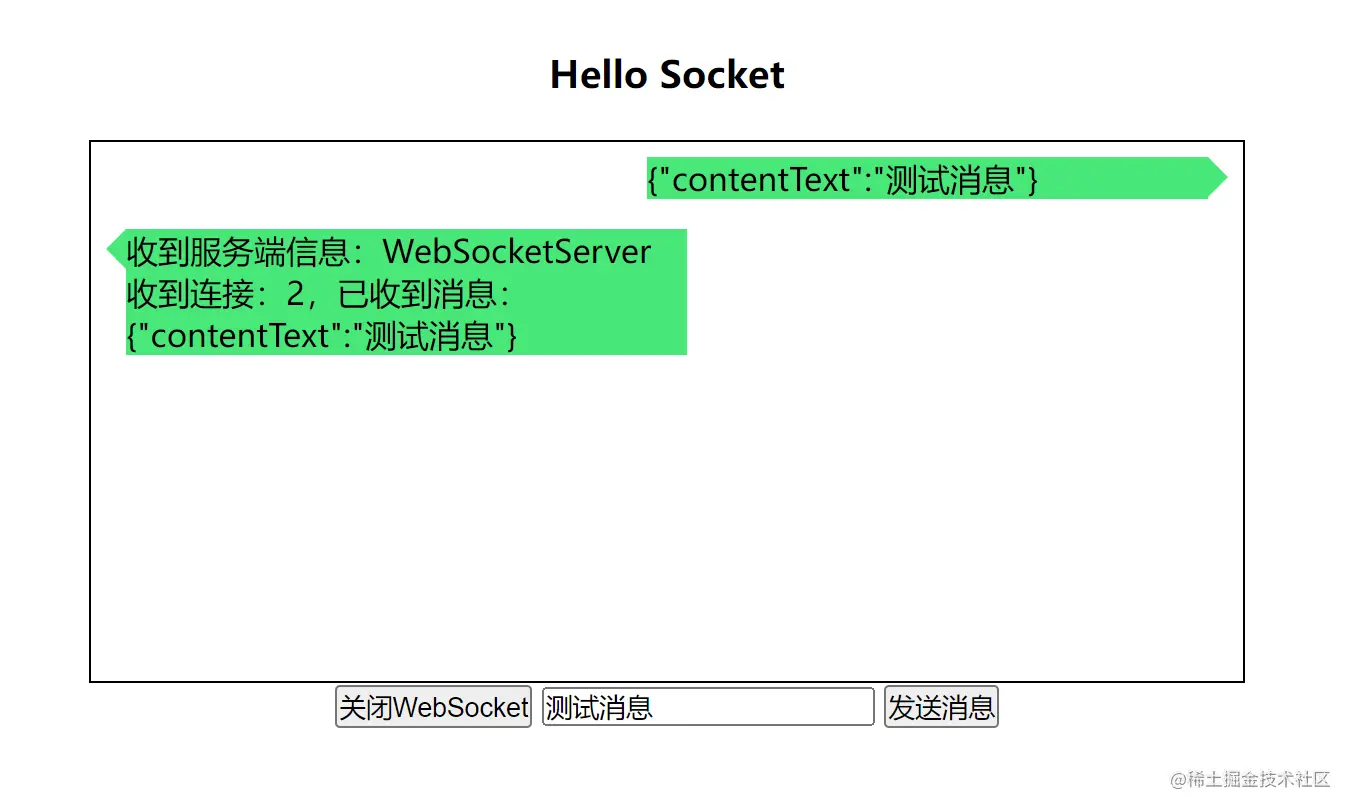
Task: Click the arrow tail of the received bubble
Action: coord(113,250)
